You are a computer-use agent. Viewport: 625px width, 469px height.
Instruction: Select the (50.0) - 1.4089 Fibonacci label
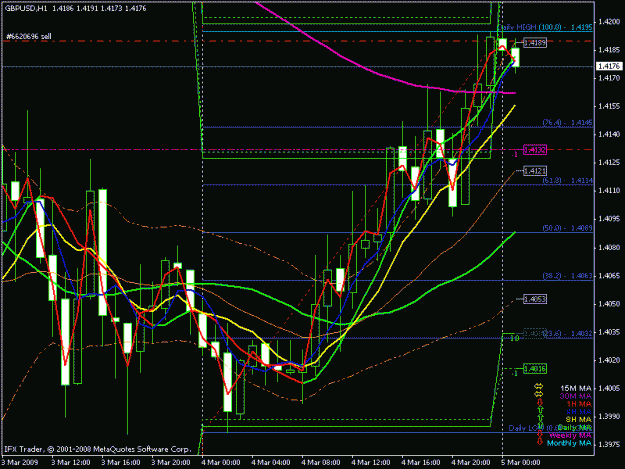tap(568, 228)
